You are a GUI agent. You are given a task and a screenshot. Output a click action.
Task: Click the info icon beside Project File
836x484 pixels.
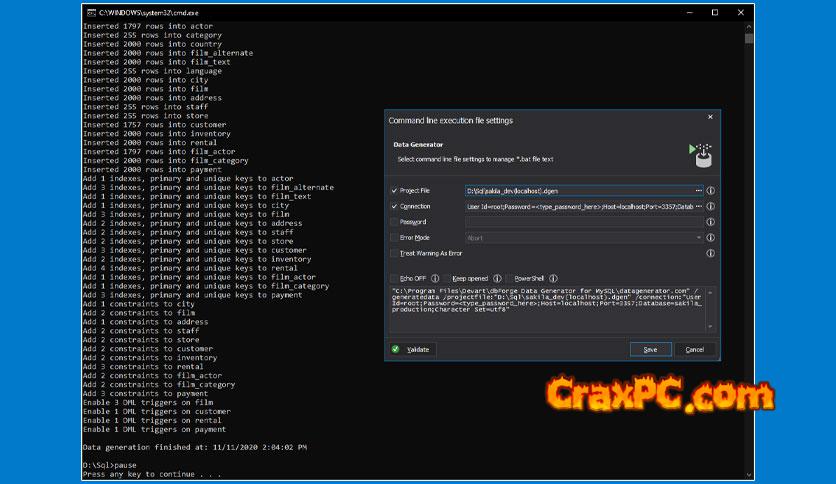pos(710,190)
